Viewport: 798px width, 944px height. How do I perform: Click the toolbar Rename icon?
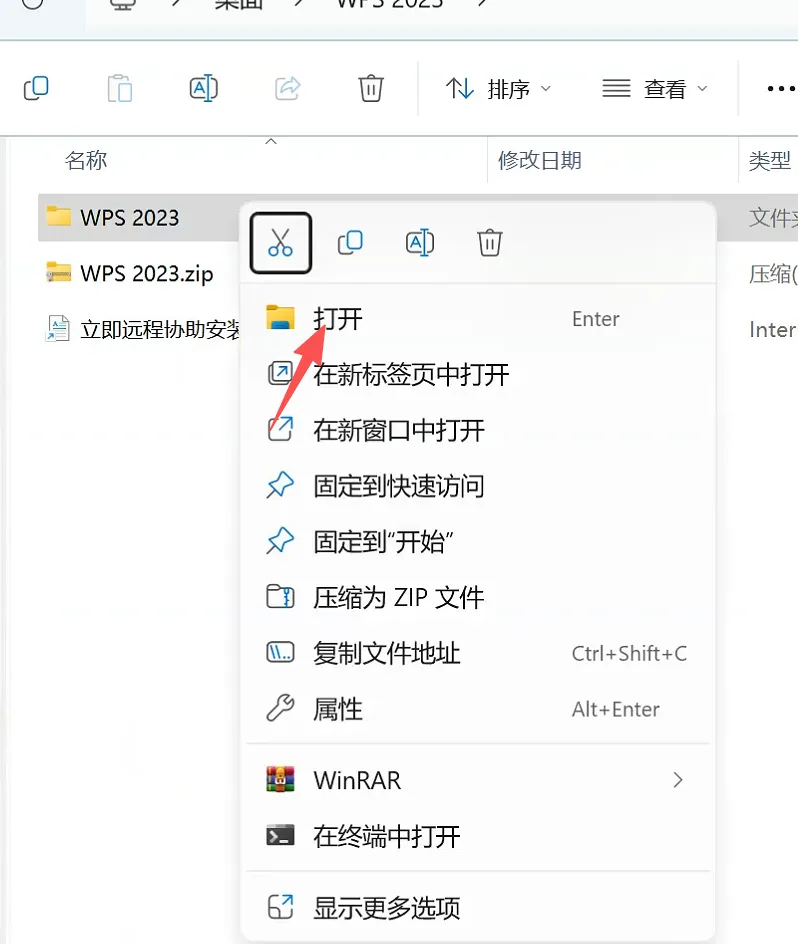[x=204, y=88]
